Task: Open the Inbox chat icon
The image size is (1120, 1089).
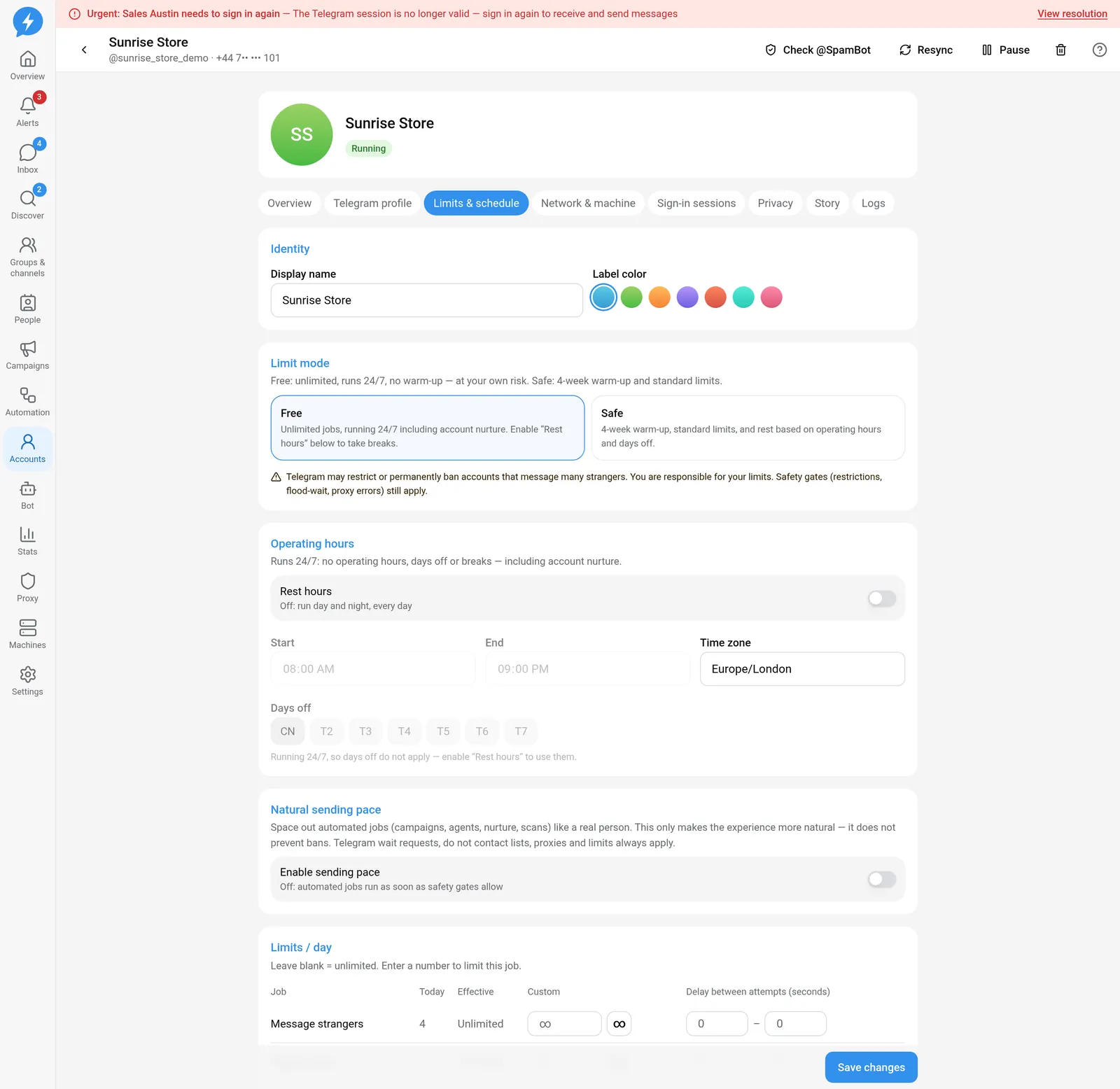Action: pyautogui.click(x=27, y=159)
